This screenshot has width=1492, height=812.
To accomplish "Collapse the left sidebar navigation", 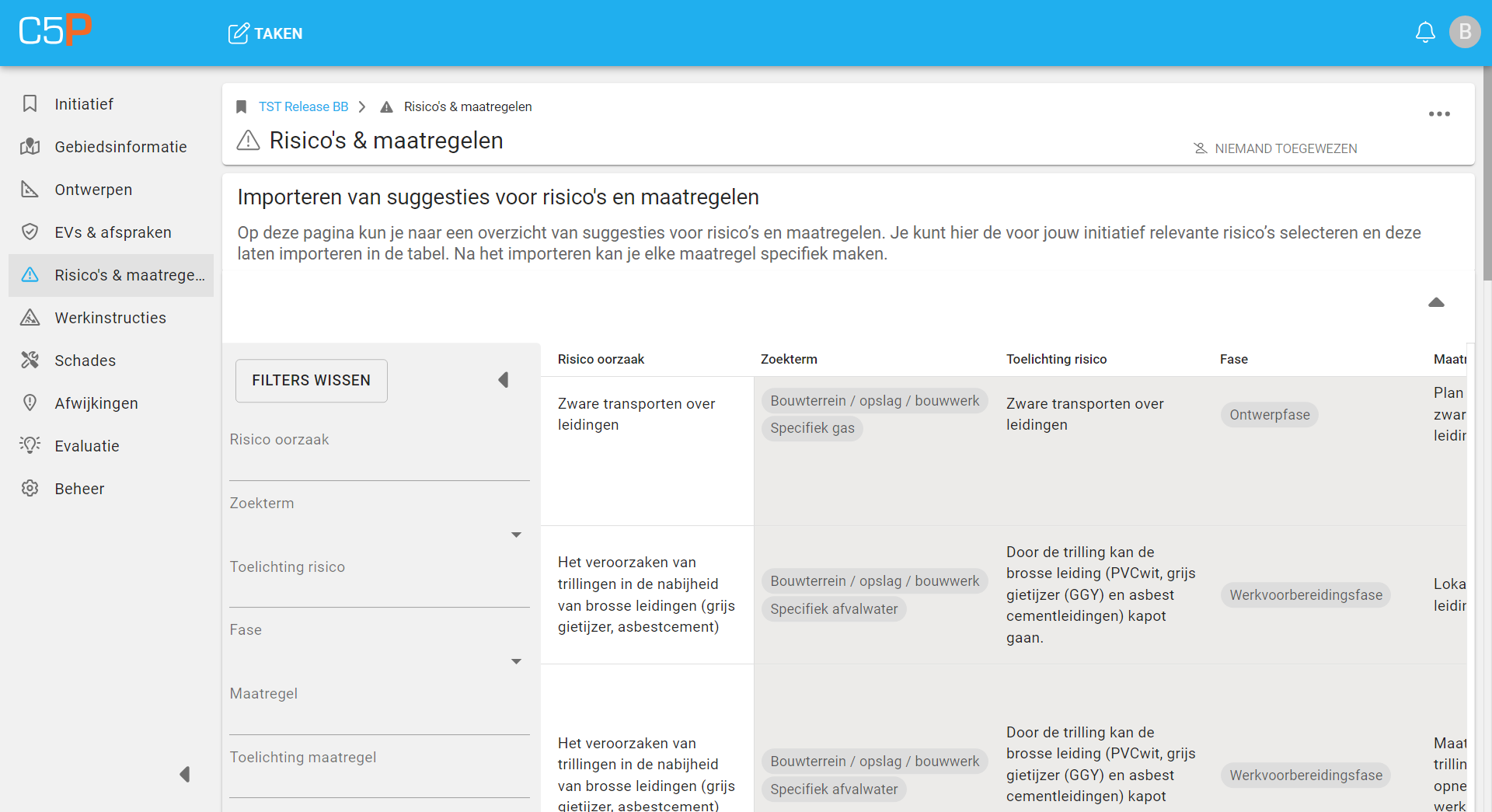I will point(185,774).
